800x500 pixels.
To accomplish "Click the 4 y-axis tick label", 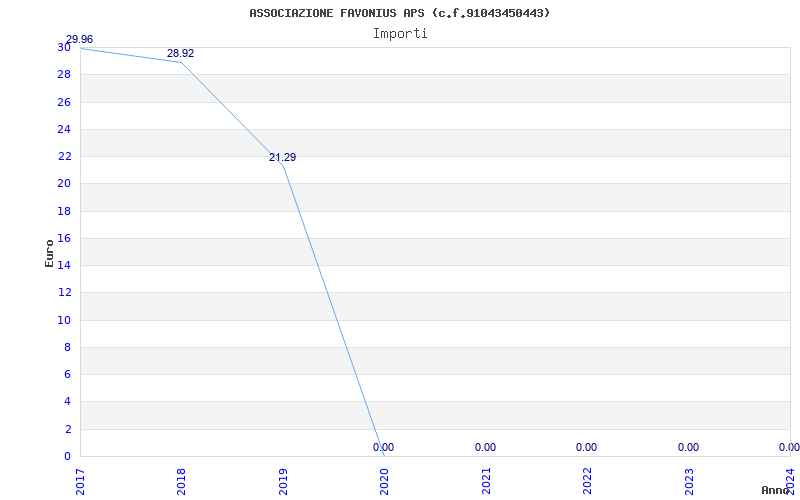I will tap(67, 402).
